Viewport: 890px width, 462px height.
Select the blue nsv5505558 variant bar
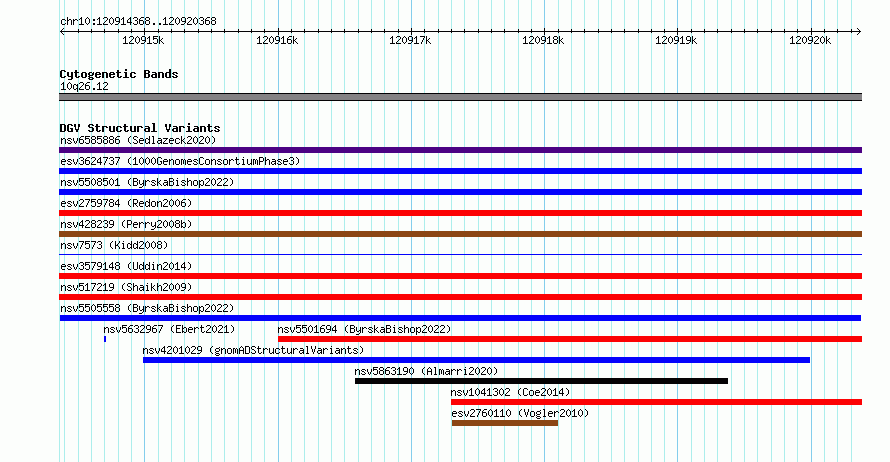click(x=460, y=318)
